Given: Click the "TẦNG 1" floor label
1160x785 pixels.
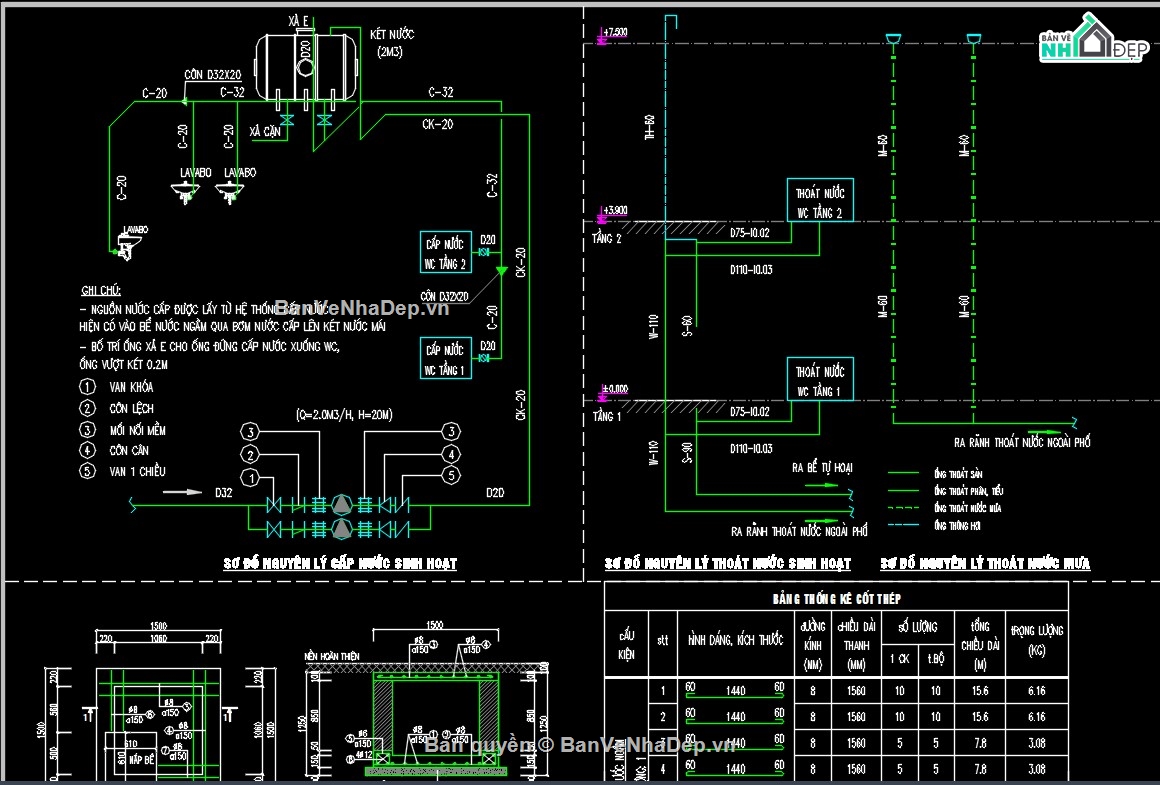Looking at the screenshot, I should (607, 417).
